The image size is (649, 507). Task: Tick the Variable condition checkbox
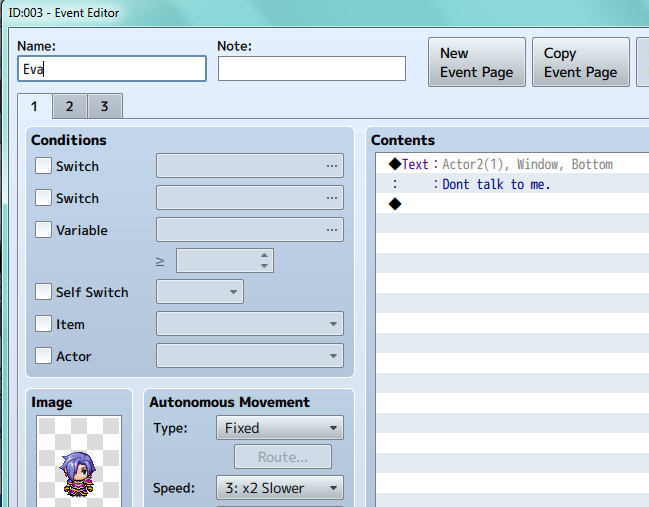(x=43, y=229)
